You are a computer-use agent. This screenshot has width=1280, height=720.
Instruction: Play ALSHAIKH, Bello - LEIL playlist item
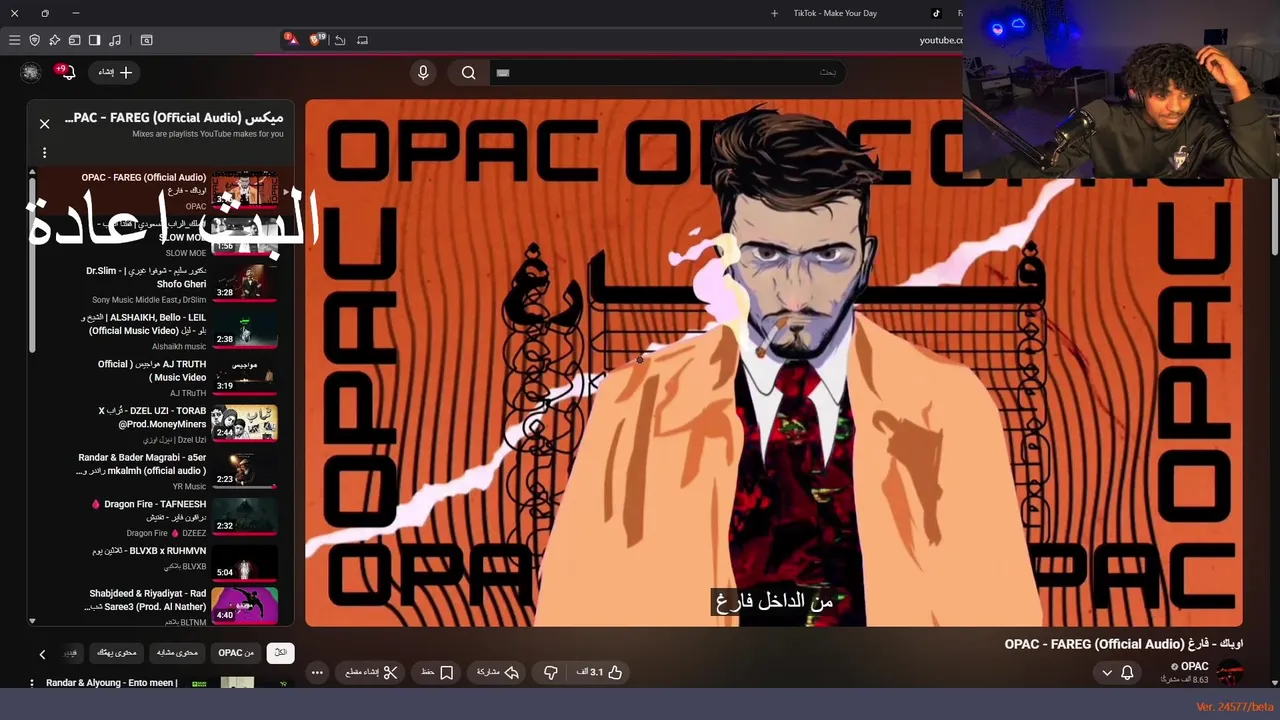point(161,331)
